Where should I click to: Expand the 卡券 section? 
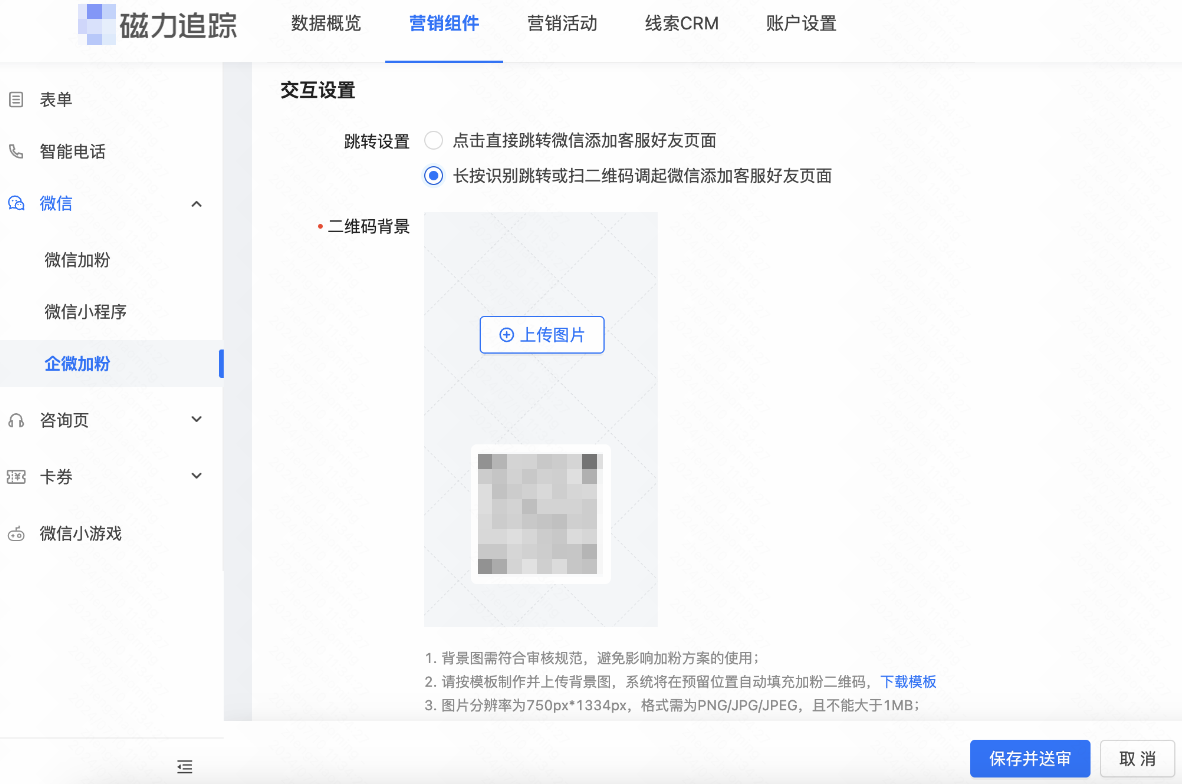coord(196,476)
